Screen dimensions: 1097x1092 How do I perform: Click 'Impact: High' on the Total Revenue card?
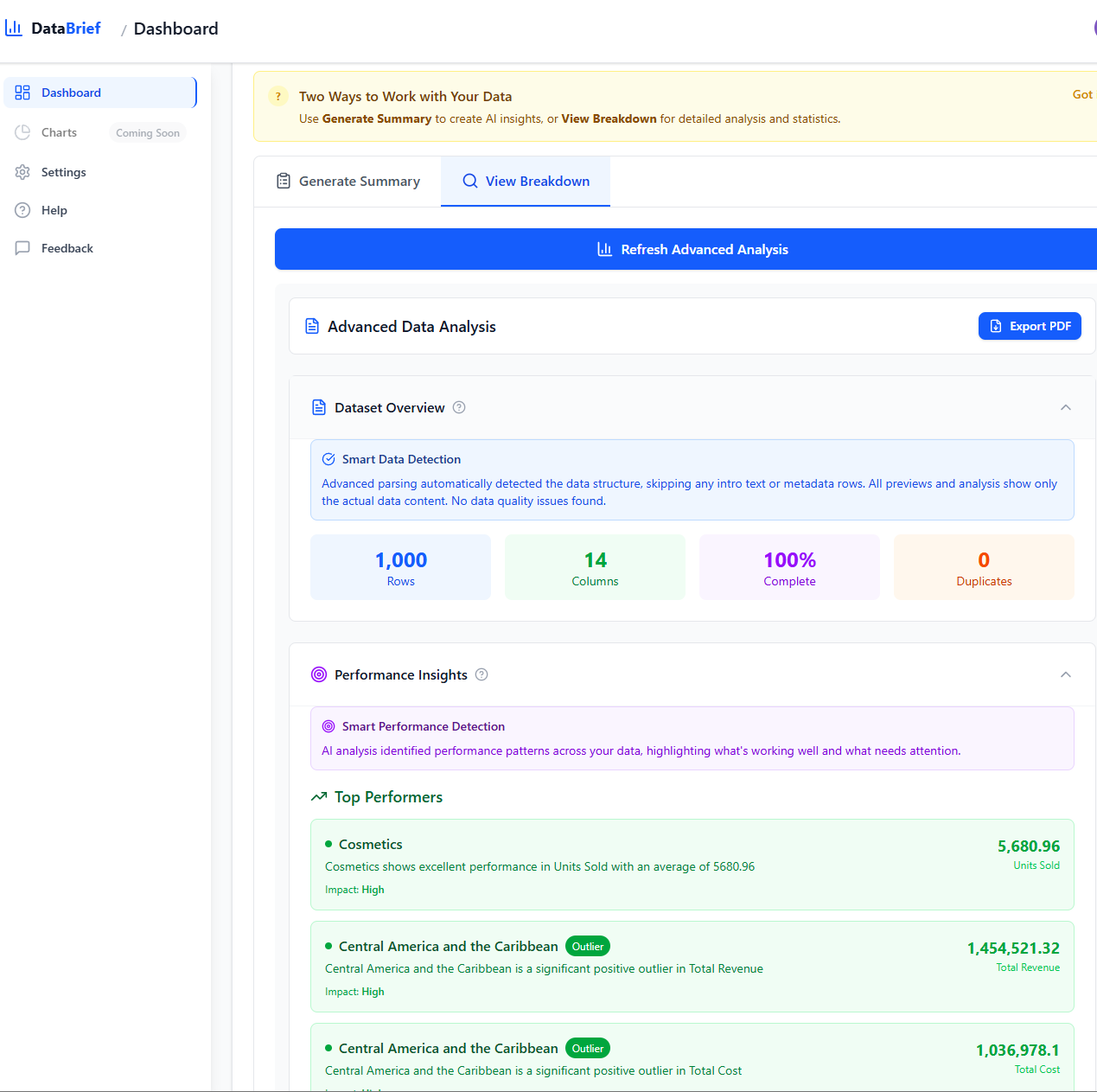pos(354,992)
